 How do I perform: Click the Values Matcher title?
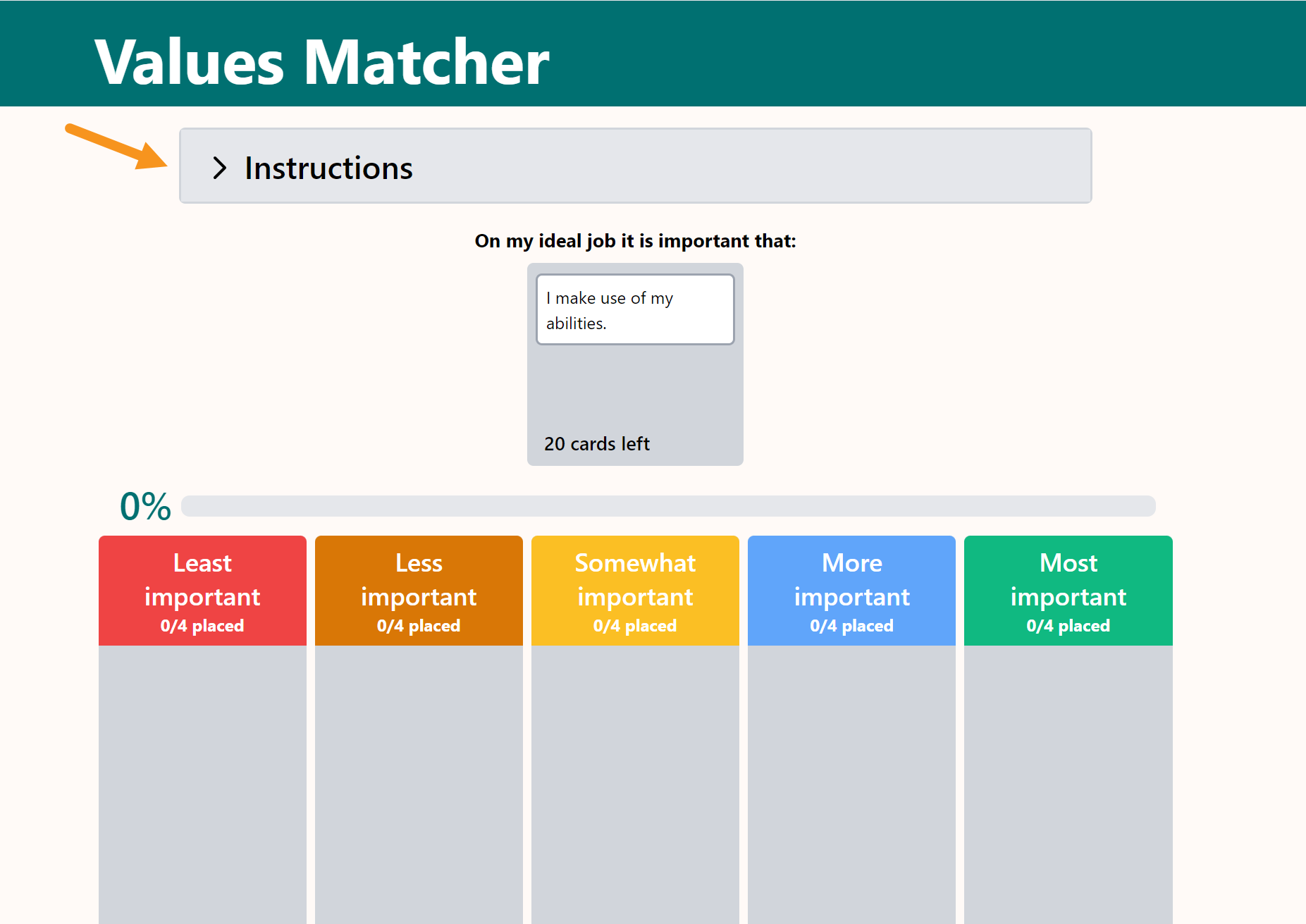pos(322,62)
